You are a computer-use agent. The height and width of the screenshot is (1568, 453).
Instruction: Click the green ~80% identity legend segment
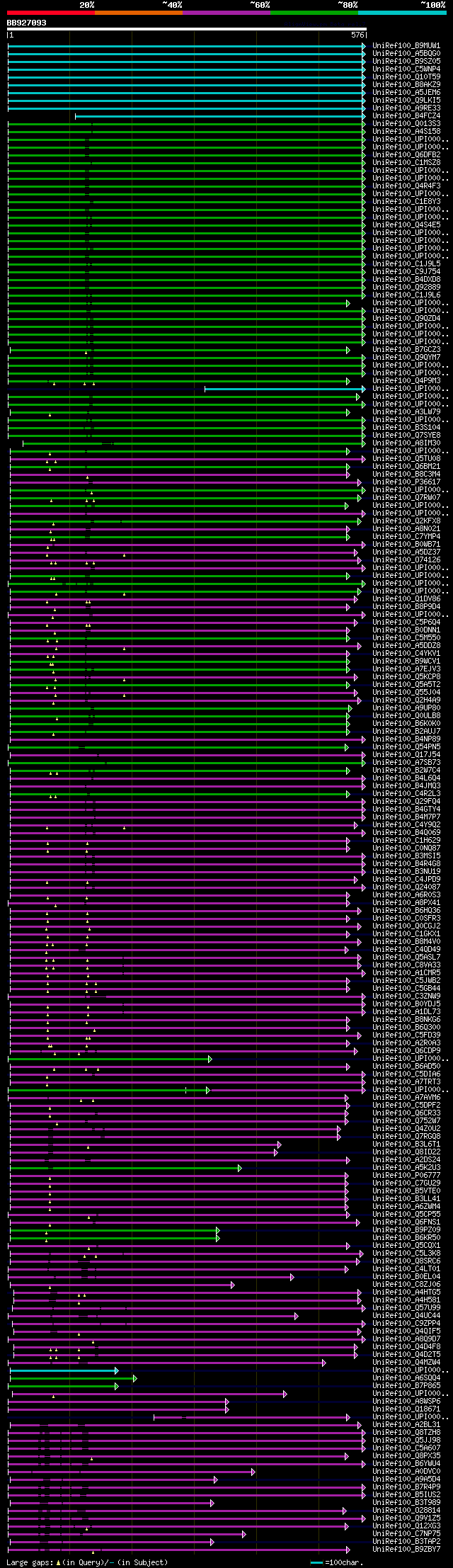[x=314, y=13]
